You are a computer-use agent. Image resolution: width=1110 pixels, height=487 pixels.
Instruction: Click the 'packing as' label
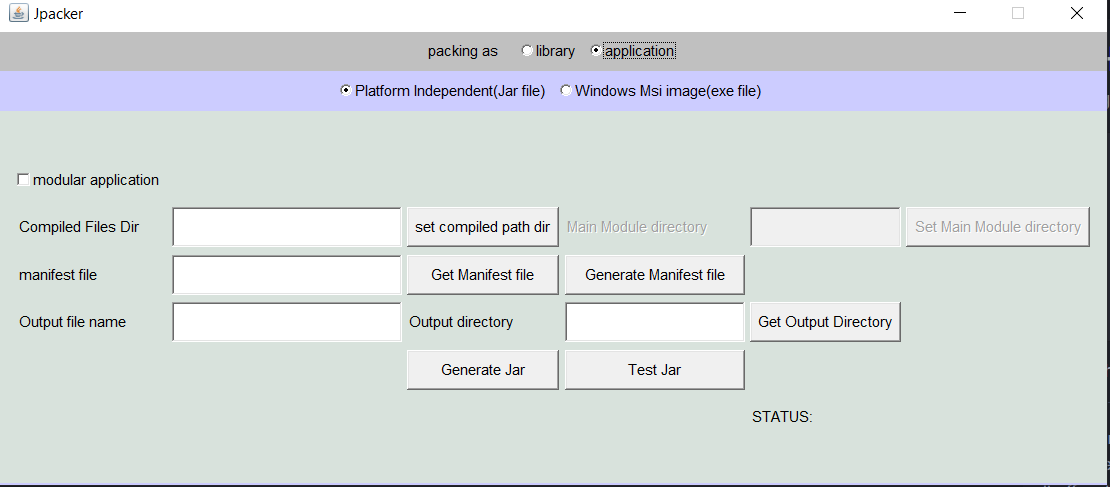point(463,51)
